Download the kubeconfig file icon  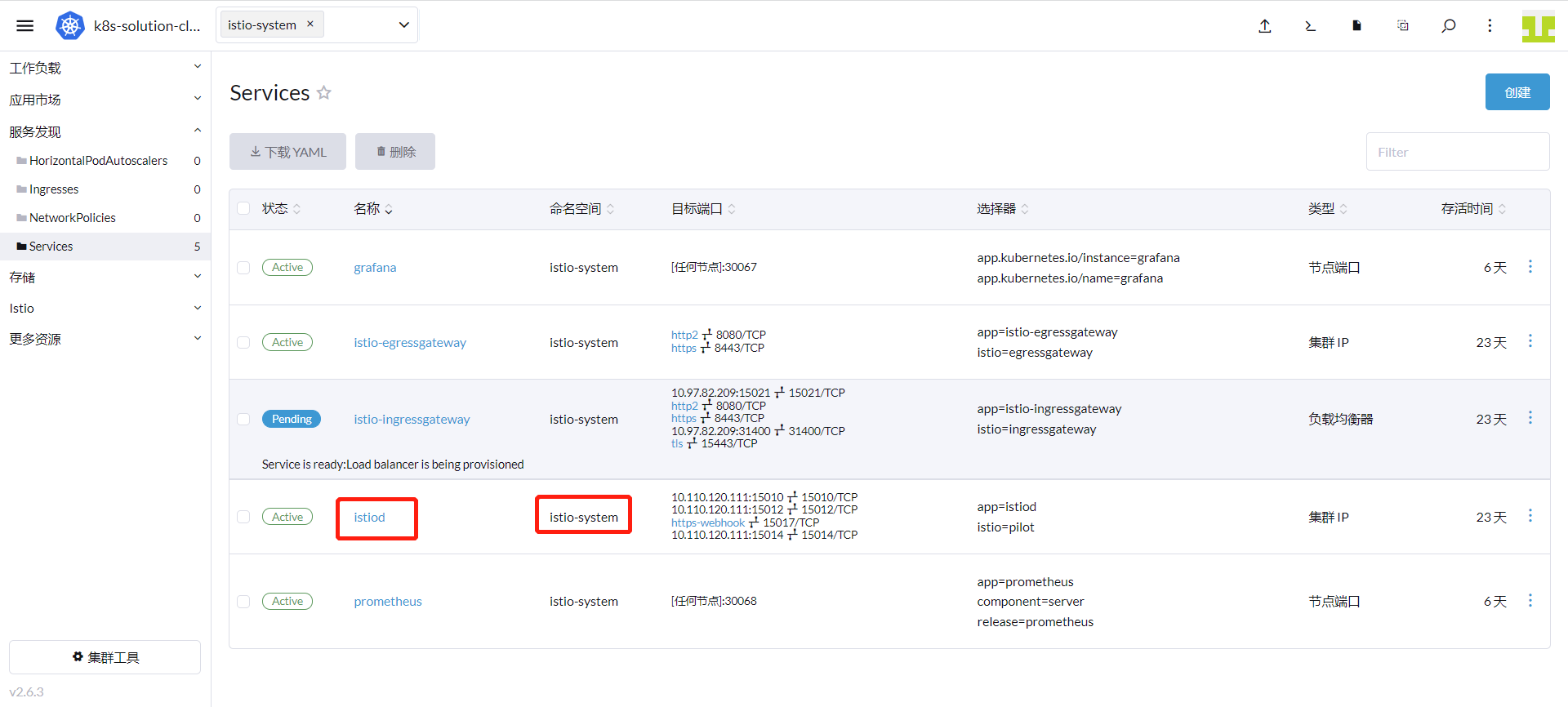tap(1356, 25)
